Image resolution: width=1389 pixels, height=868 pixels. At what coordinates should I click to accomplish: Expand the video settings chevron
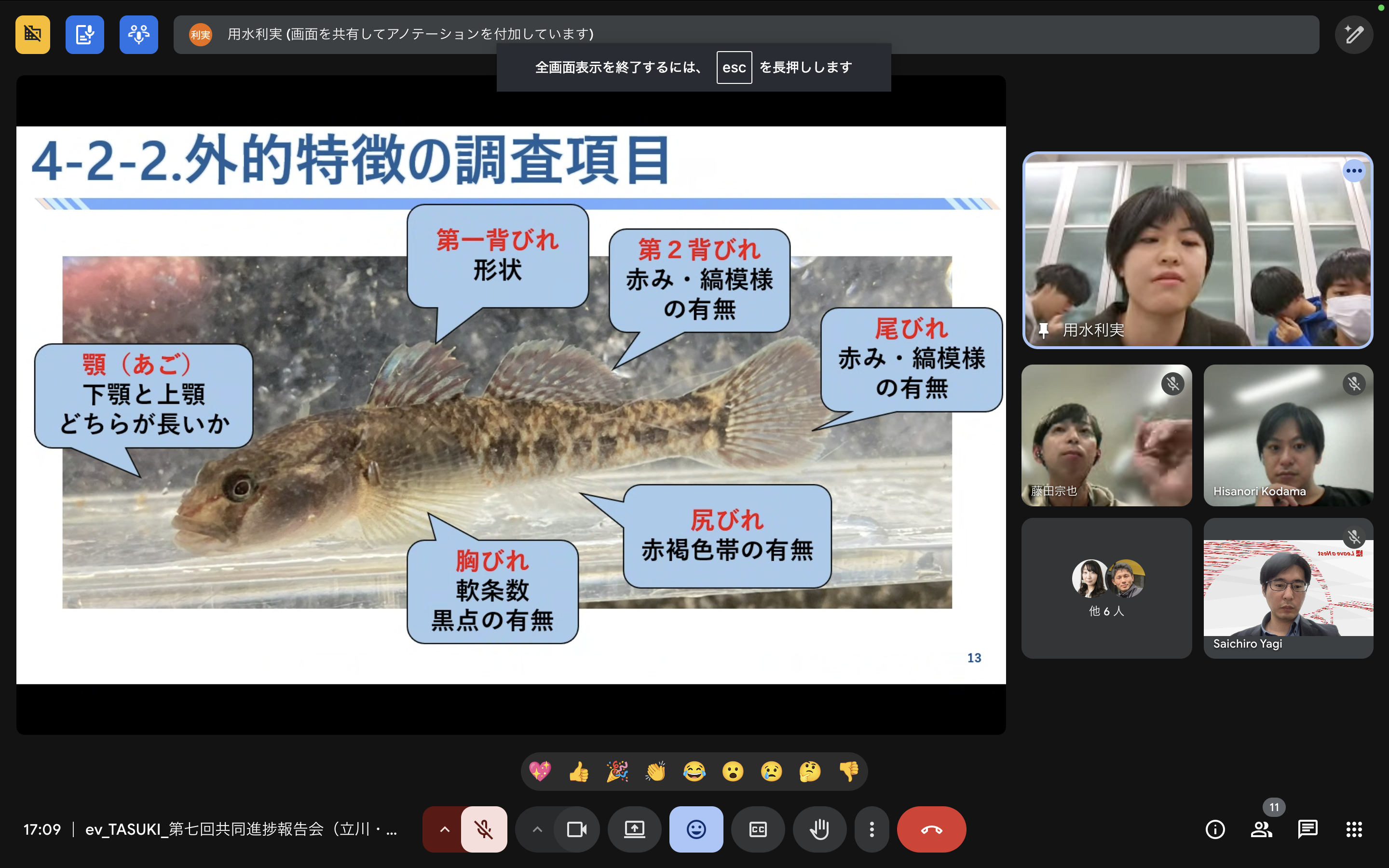pyautogui.click(x=537, y=829)
